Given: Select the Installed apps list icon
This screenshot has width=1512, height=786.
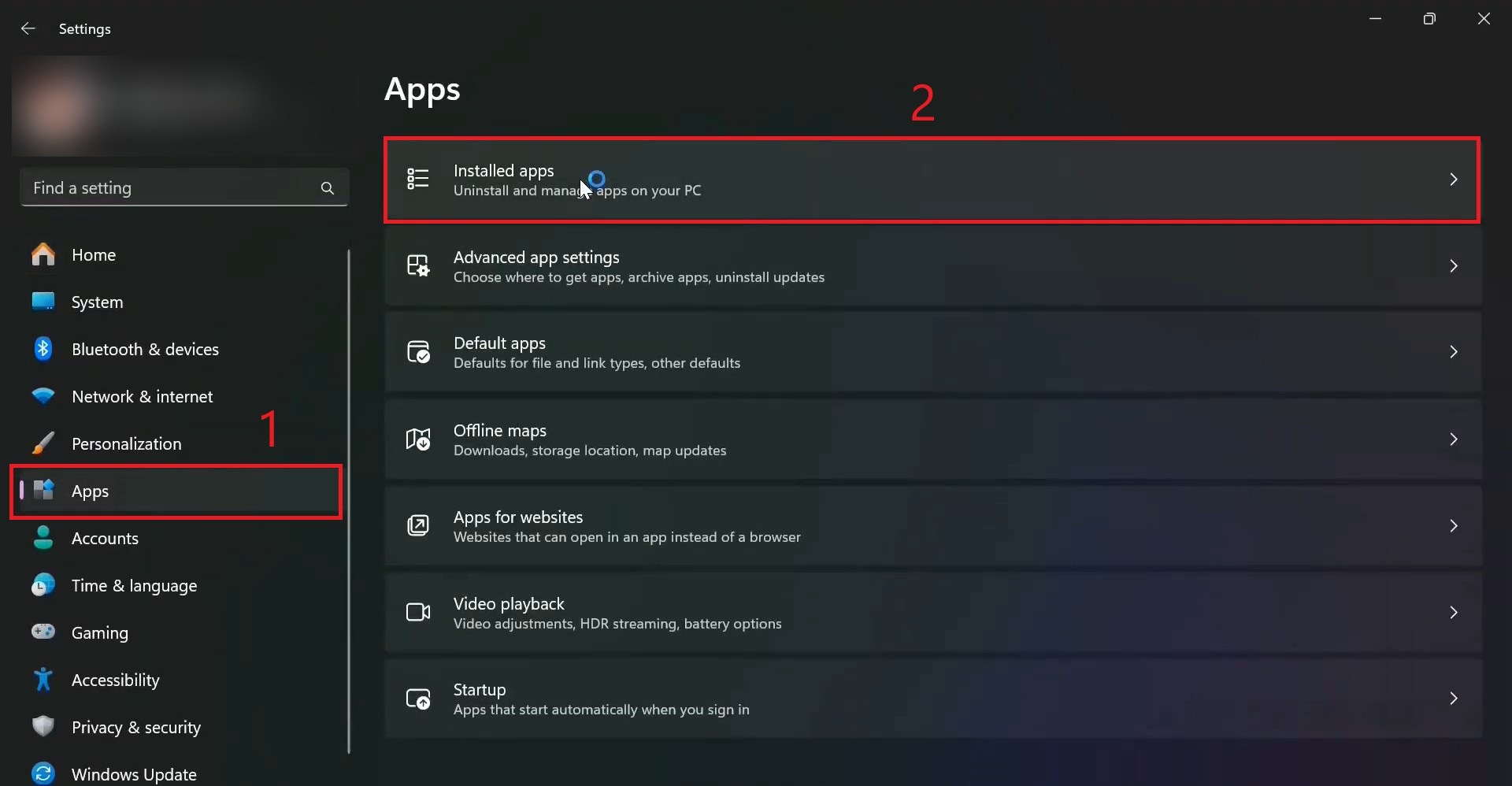Looking at the screenshot, I should click(418, 179).
